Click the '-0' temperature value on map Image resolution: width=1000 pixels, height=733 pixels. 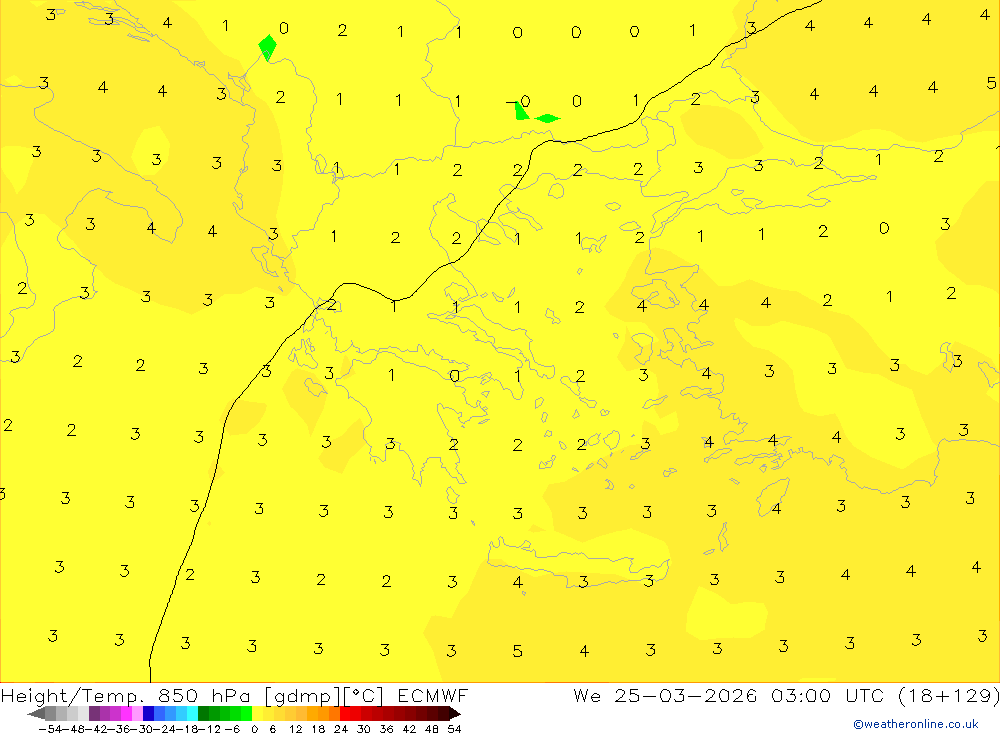click(518, 101)
